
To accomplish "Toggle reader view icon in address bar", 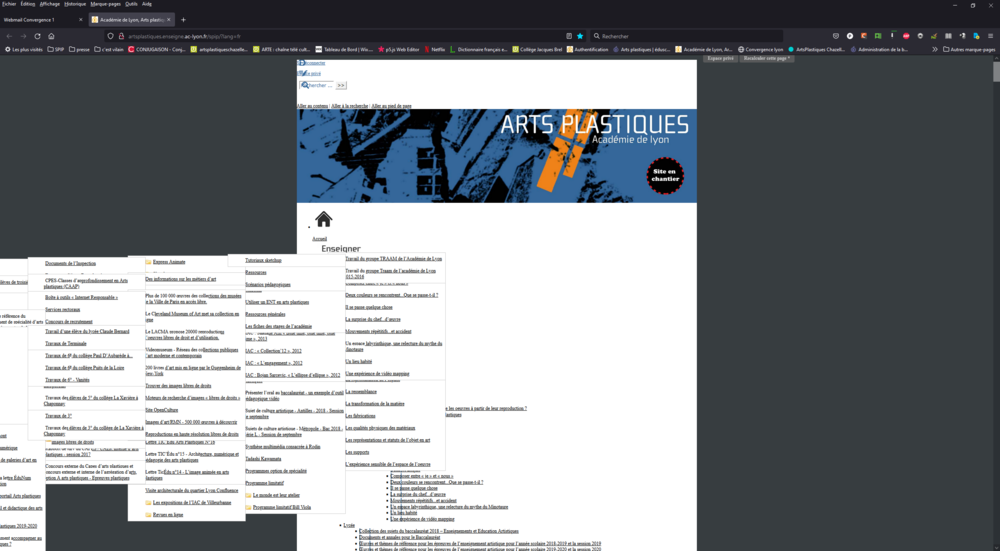I will coord(569,36).
